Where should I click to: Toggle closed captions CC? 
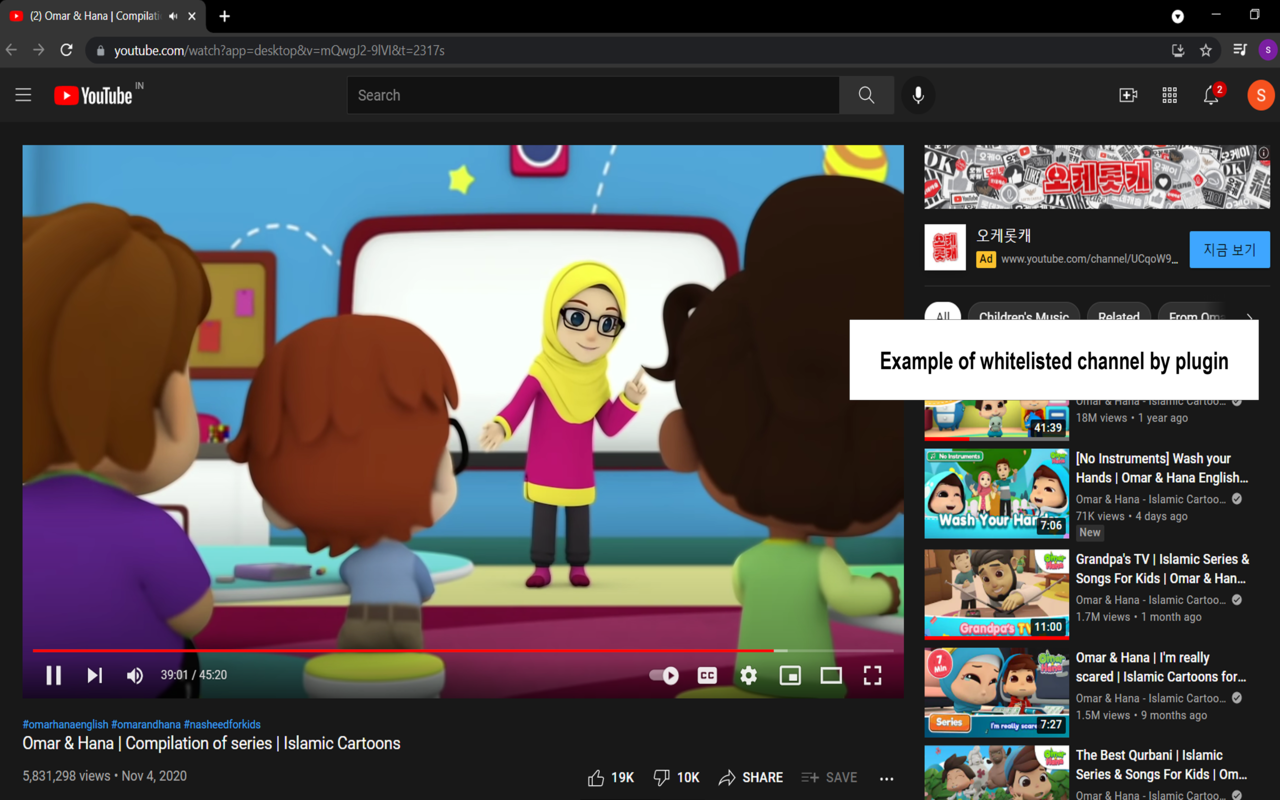point(707,675)
